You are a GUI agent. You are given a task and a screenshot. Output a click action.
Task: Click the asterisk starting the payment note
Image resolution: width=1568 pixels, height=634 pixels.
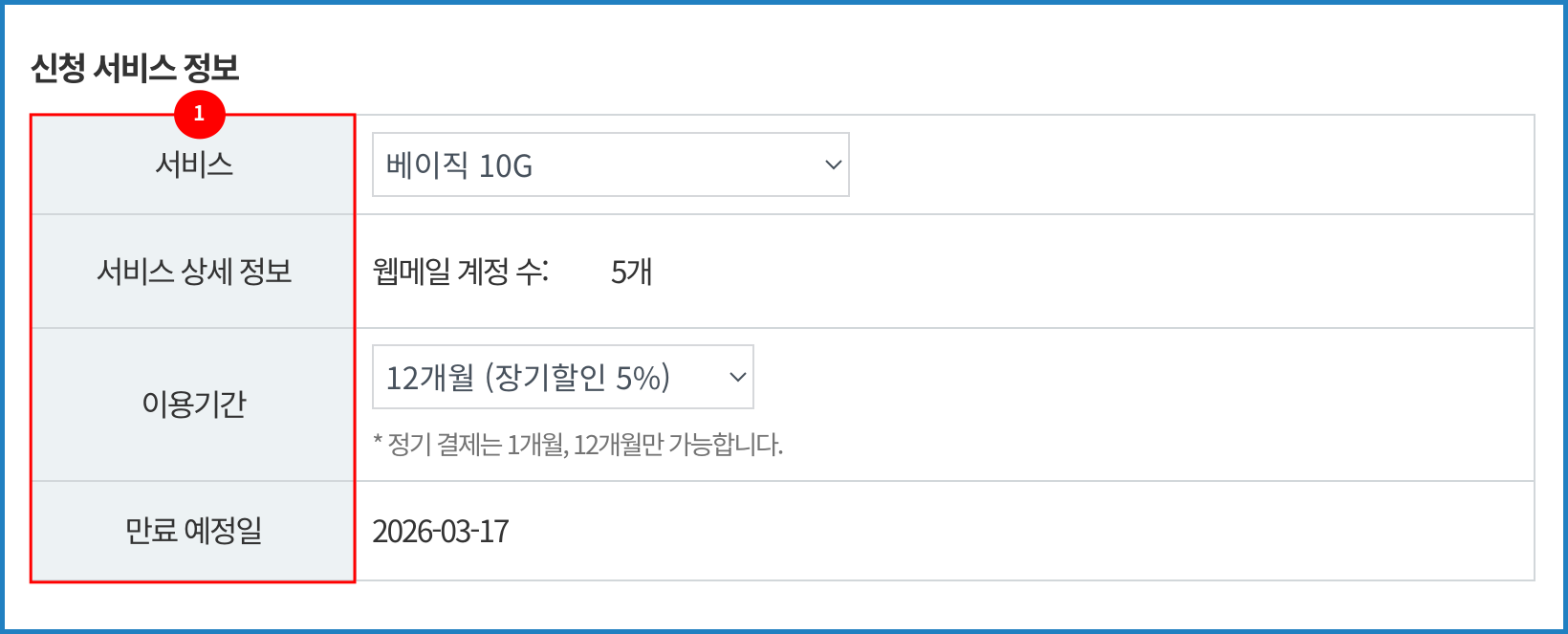tap(378, 443)
